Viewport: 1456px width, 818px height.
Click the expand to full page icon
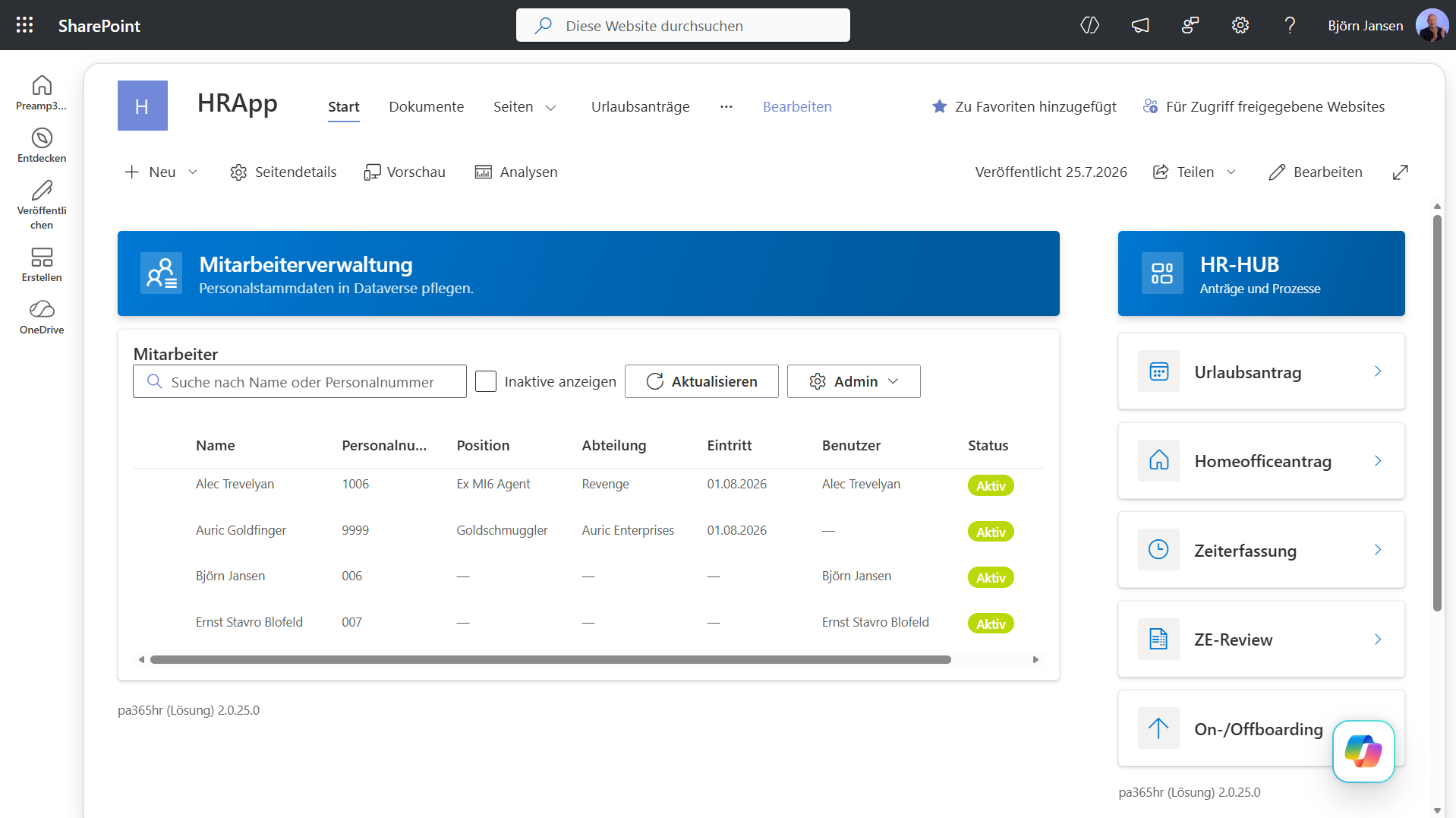1401,172
